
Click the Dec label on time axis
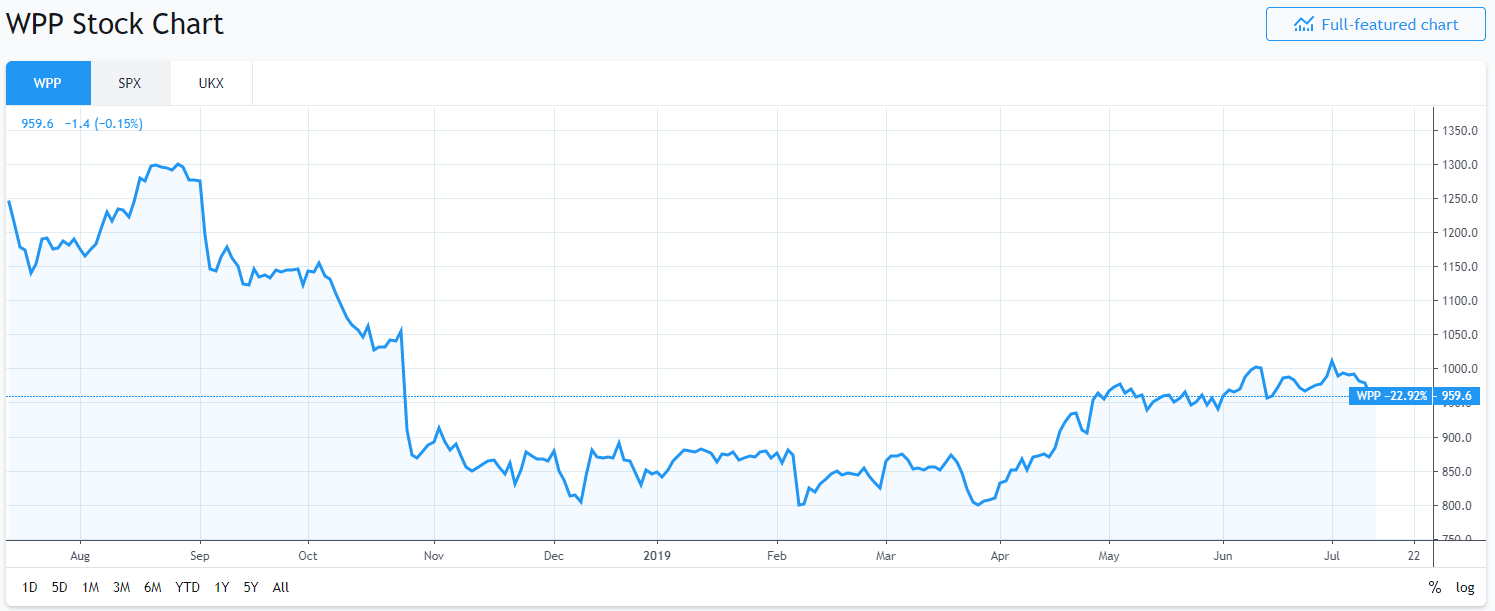tap(554, 555)
